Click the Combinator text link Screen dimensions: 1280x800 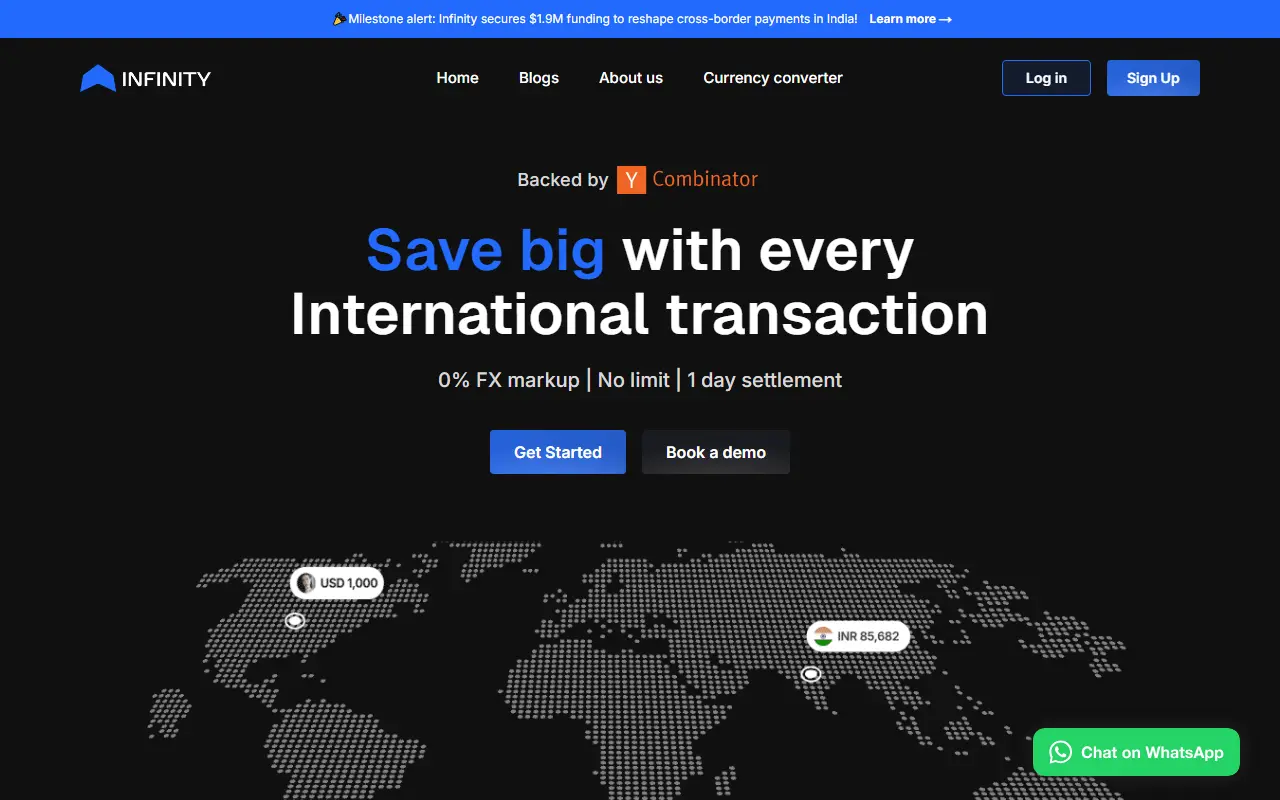705,180
